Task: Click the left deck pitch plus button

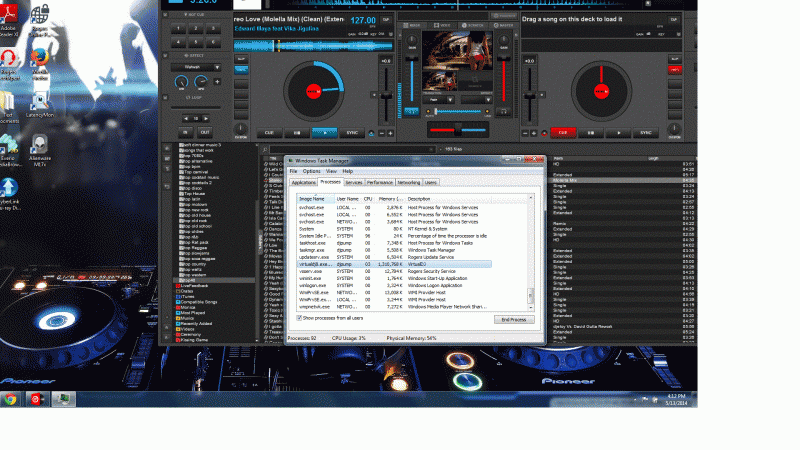Action: point(390,133)
